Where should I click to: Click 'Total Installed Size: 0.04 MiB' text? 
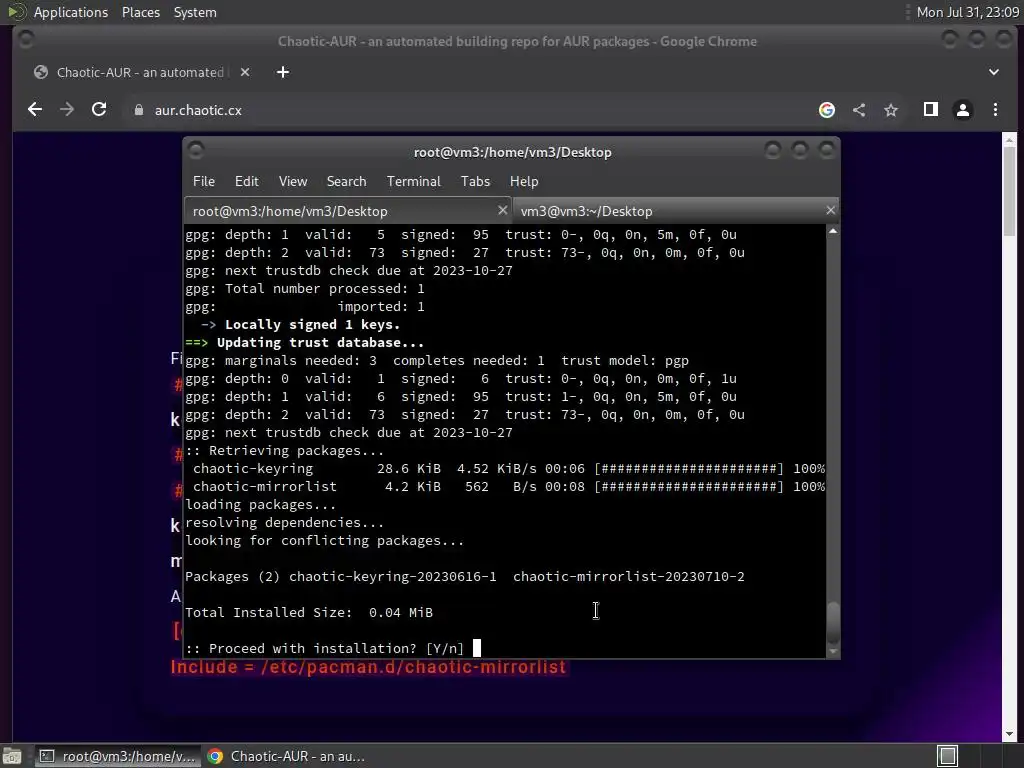(x=309, y=613)
